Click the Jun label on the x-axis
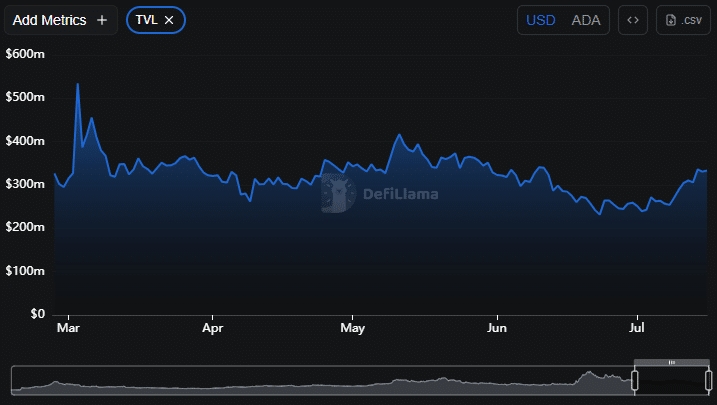This screenshot has width=717, height=405. [497, 327]
